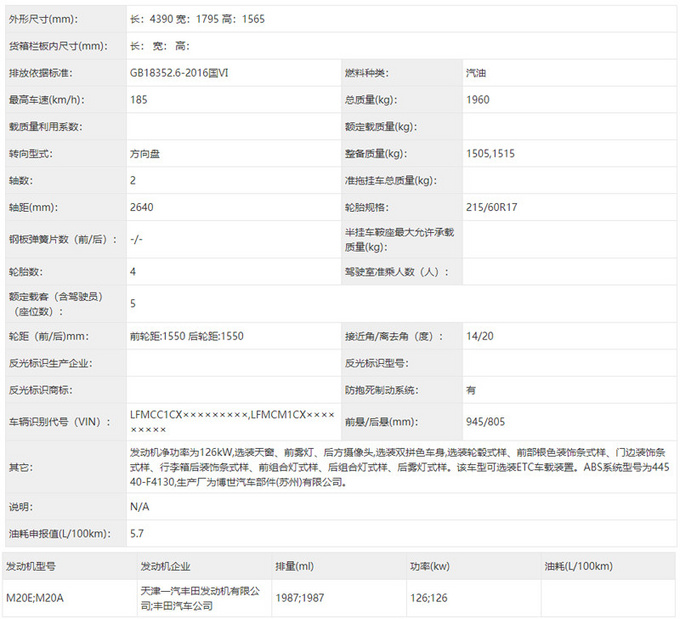Select curb weight value 1505,1515
Viewport: 680px width, 619px height.
[x=490, y=154]
